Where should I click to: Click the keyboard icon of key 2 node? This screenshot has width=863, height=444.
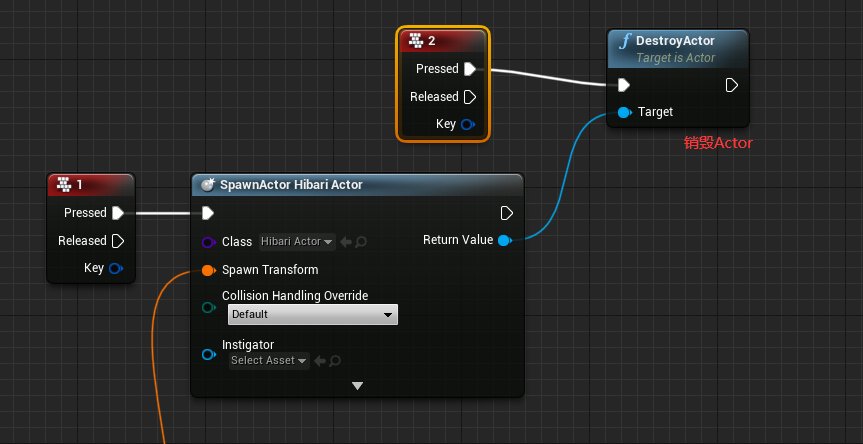[416, 40]
